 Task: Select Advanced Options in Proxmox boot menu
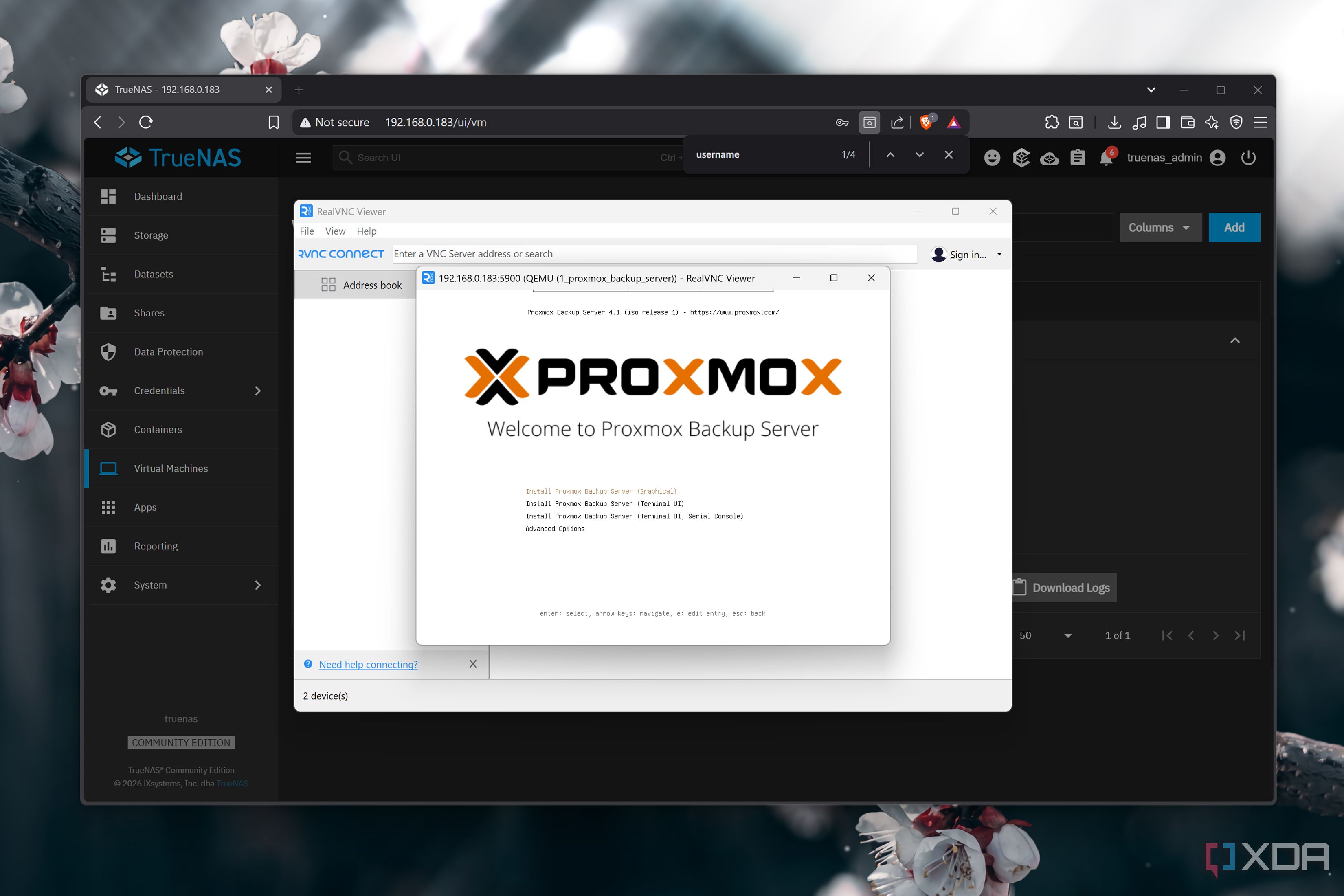(555, 529)
